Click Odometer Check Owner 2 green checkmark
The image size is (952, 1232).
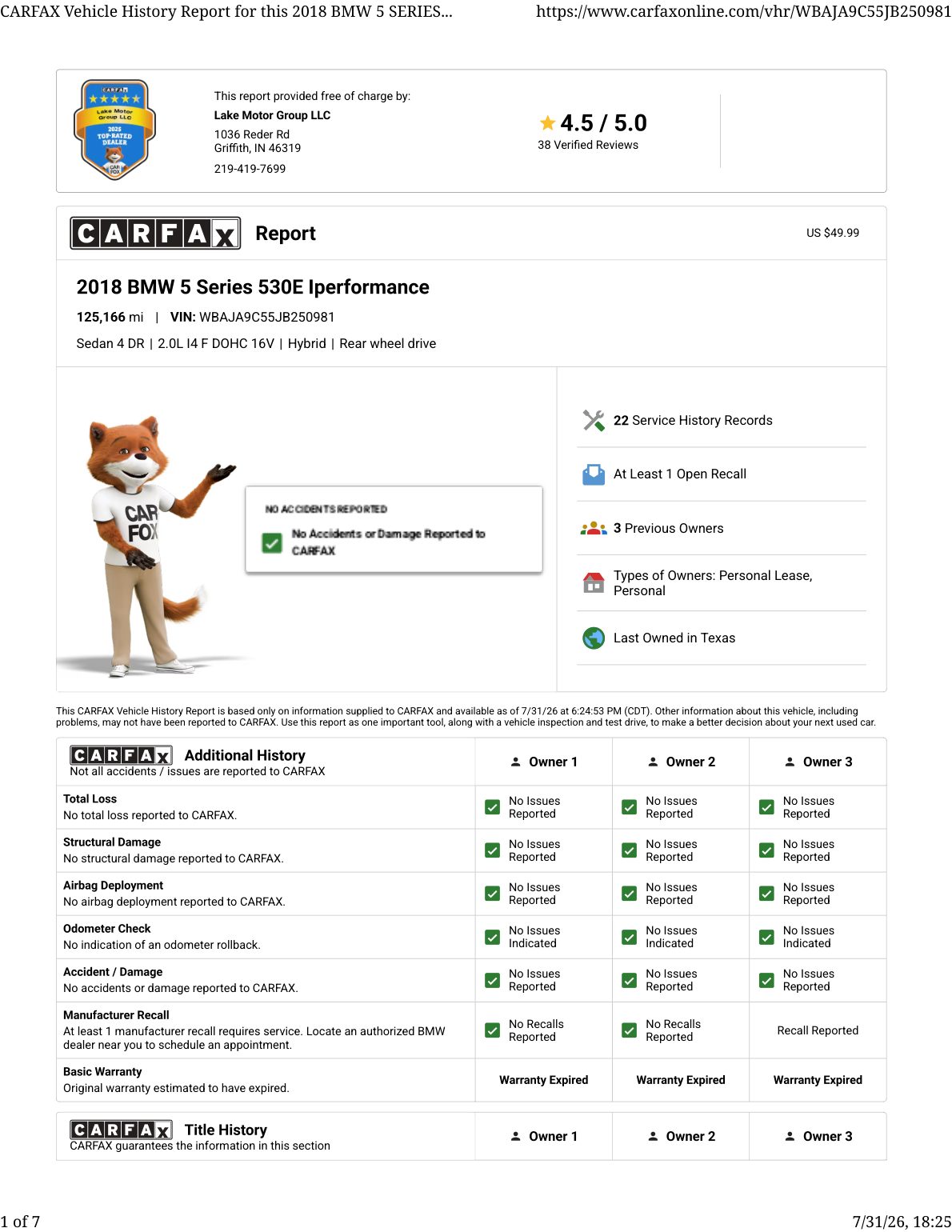point(630,937)
